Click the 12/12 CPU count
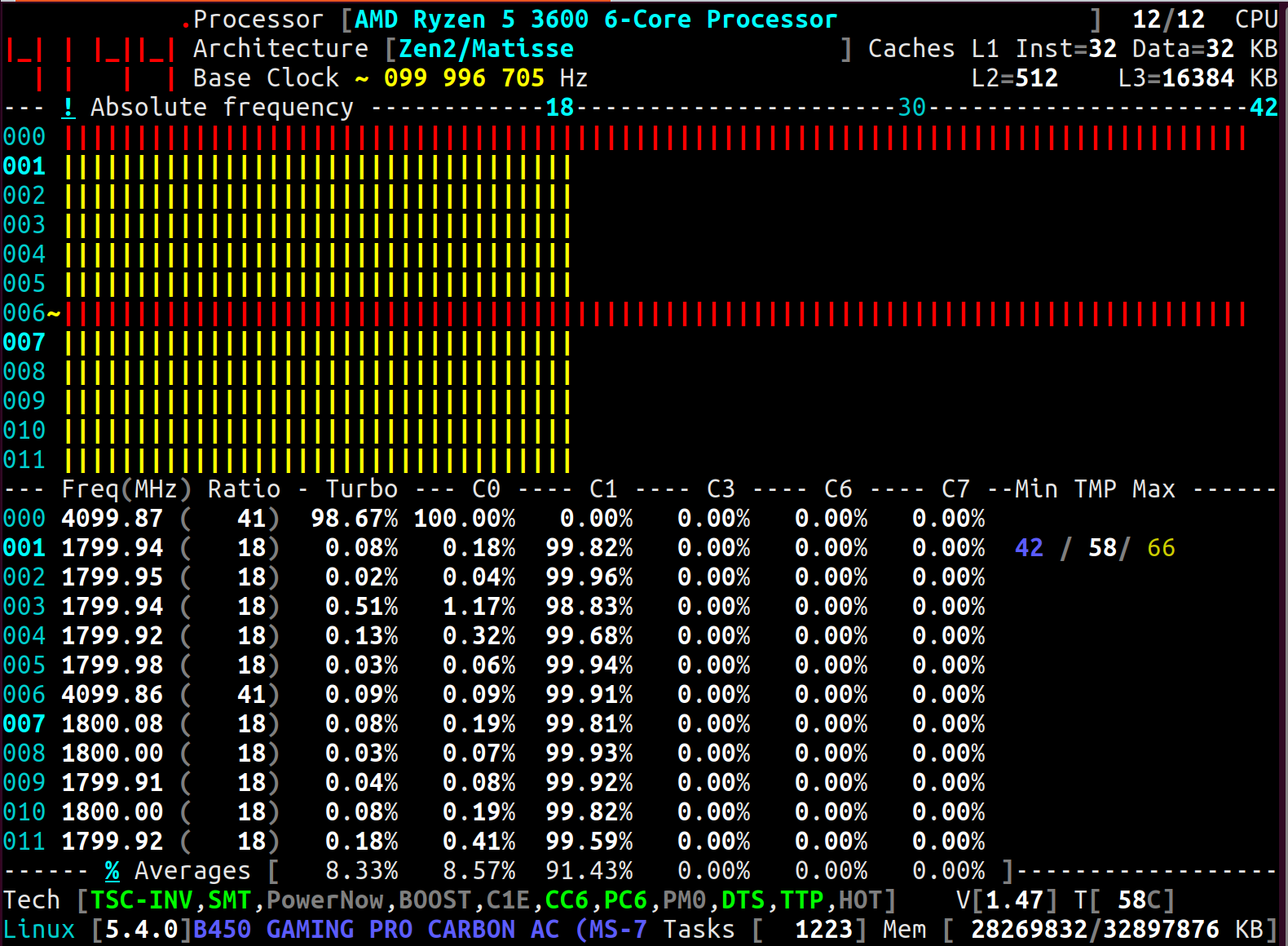 coord(1168,20)
